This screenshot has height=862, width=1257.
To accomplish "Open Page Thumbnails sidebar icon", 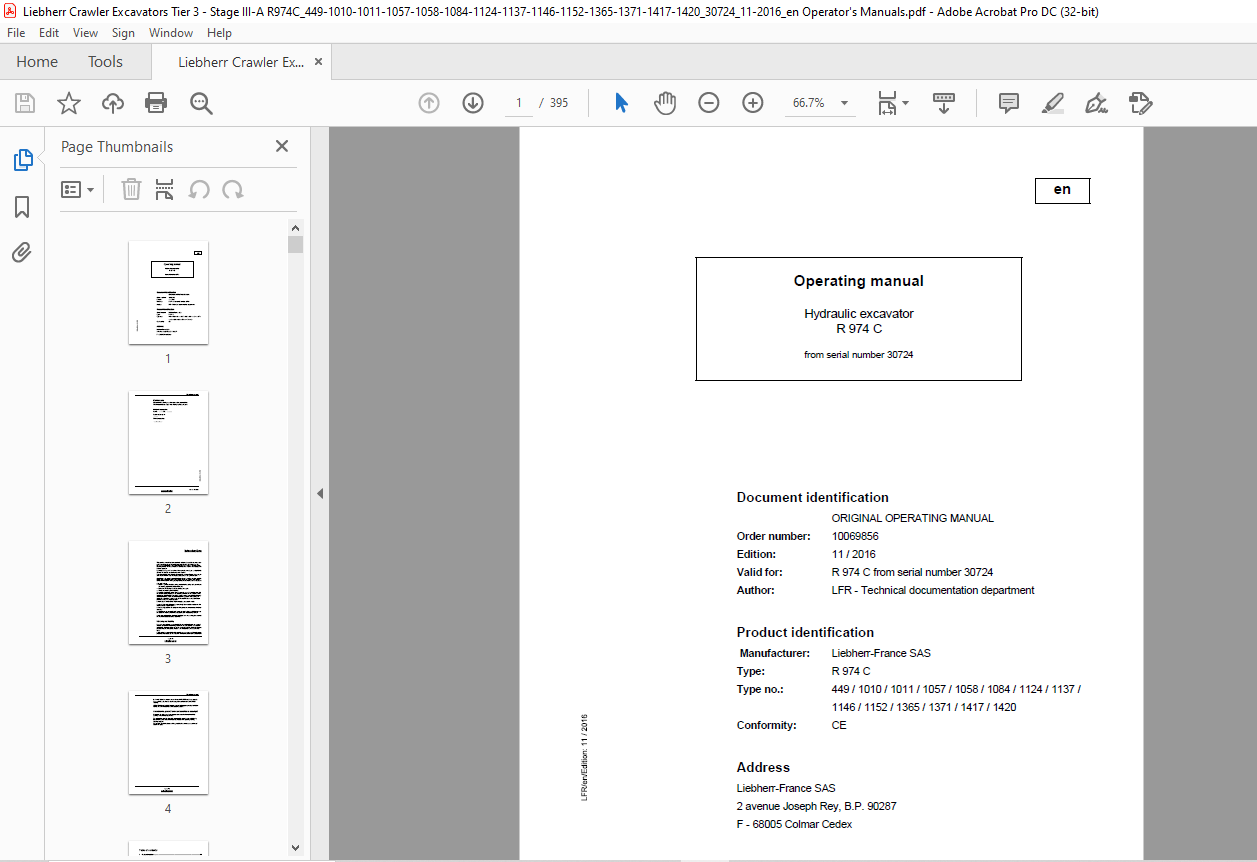I will tap(22, 160).
